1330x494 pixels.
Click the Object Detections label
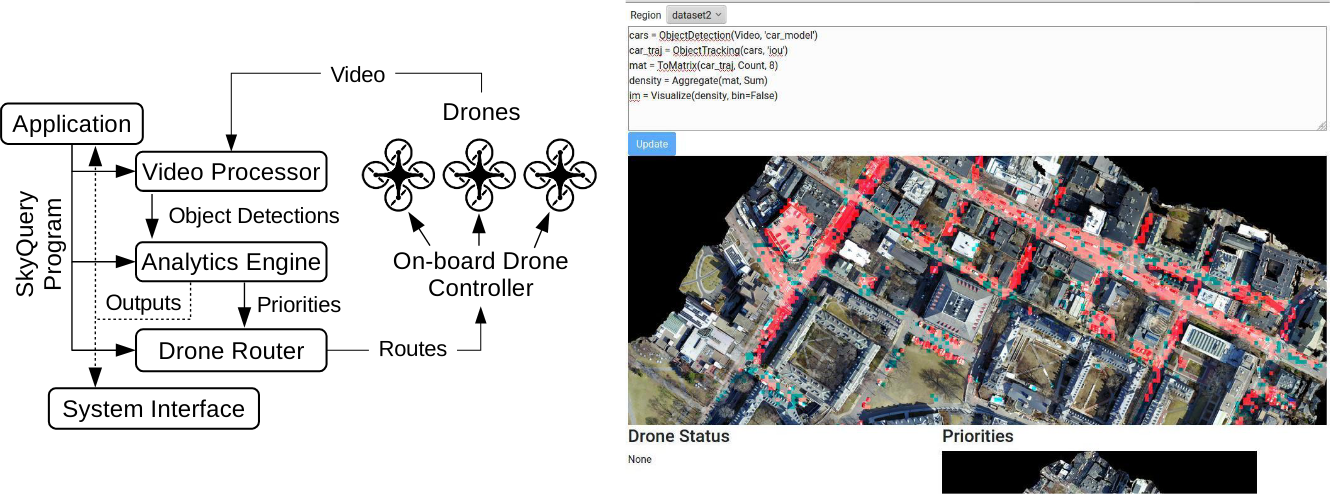point(254,216)
